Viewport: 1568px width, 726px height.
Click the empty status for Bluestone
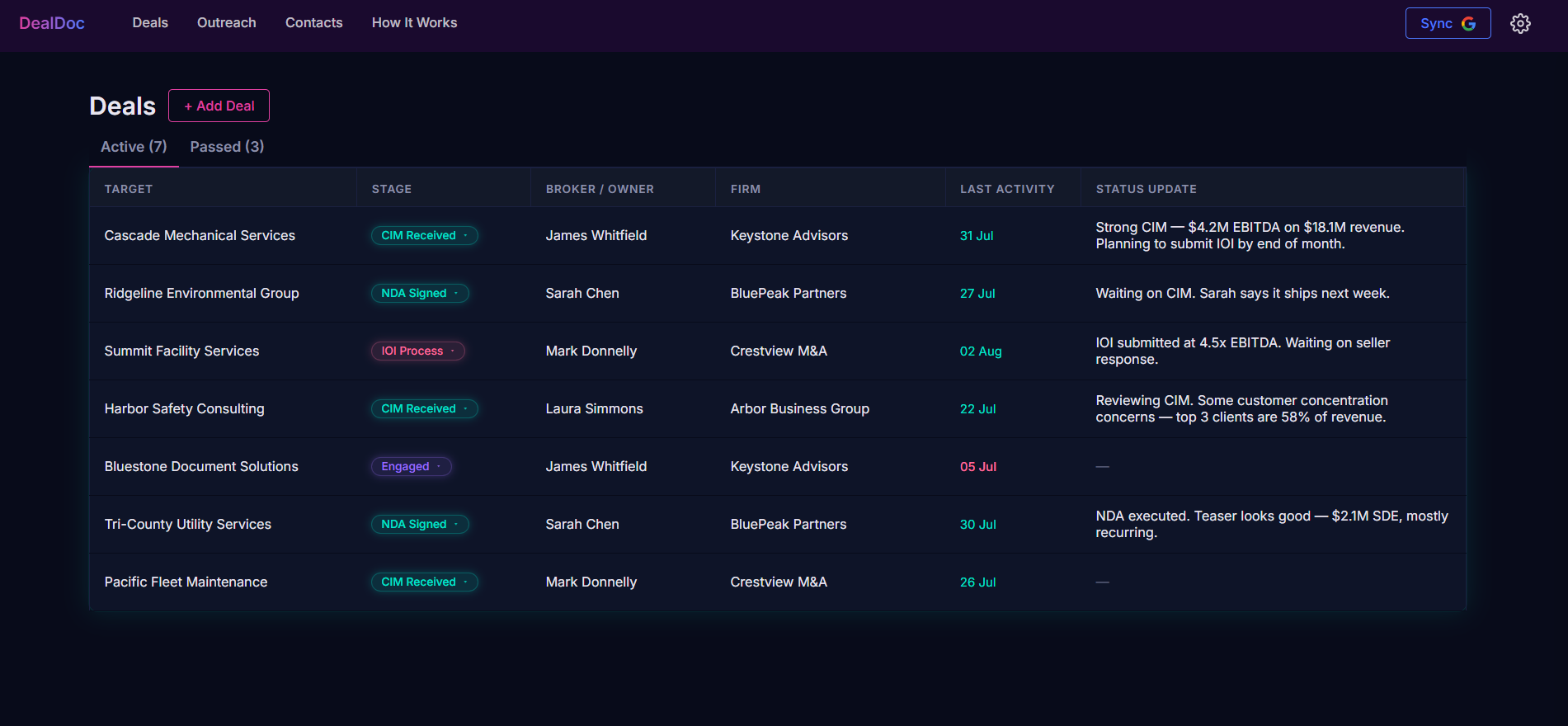(x=1103, y=466)
